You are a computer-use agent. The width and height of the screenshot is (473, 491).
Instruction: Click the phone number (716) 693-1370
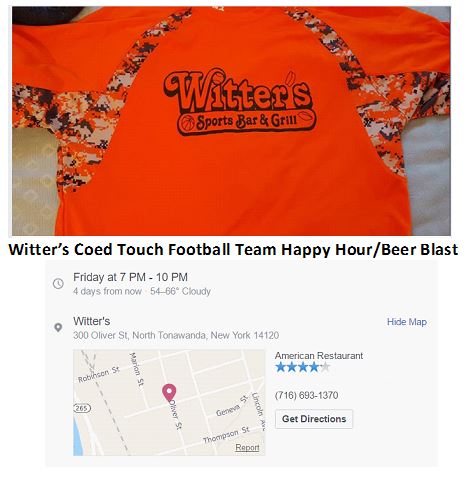[x=306, y=395]
